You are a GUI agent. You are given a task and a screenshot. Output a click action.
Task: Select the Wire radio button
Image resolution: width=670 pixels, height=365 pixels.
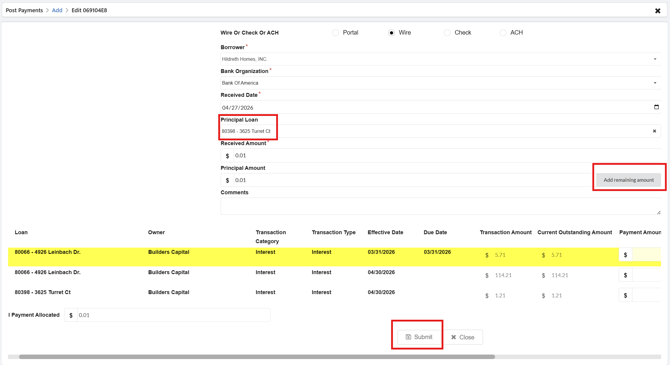(391, 32)
